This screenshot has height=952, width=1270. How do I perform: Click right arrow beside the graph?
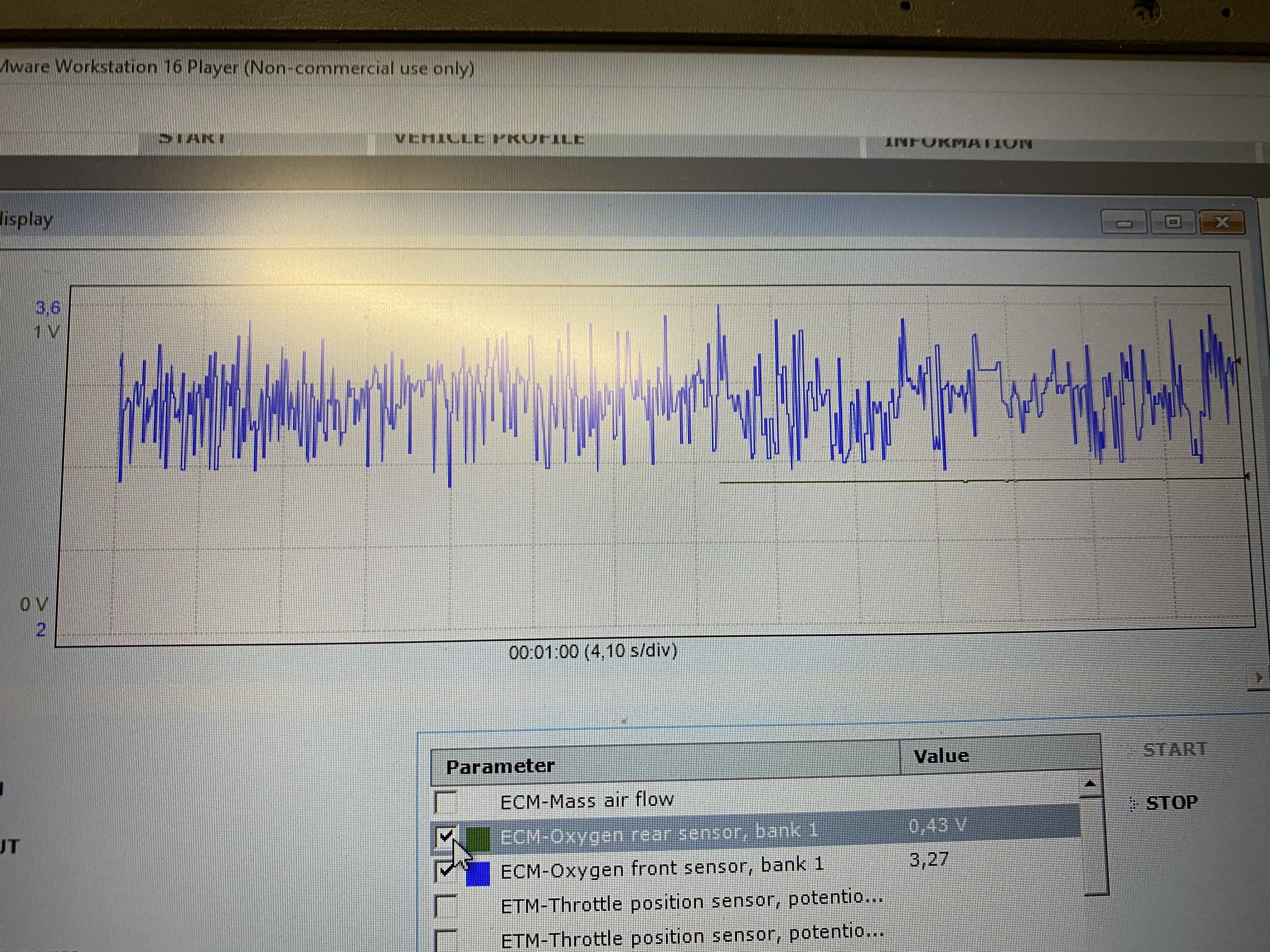coord(1259,678)
